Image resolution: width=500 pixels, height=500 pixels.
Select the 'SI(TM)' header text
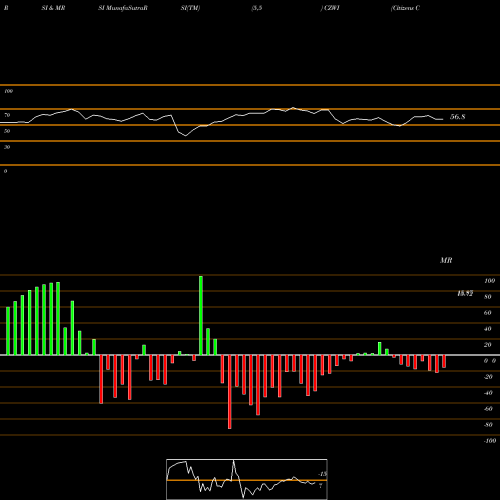190,8
